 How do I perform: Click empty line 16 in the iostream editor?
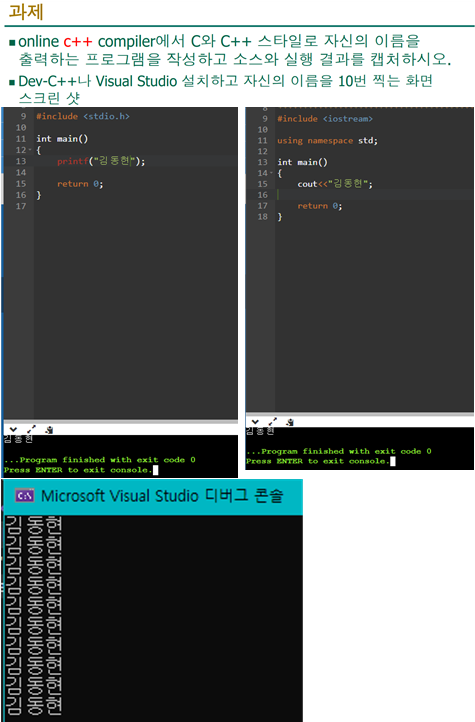tap(374, 195)
